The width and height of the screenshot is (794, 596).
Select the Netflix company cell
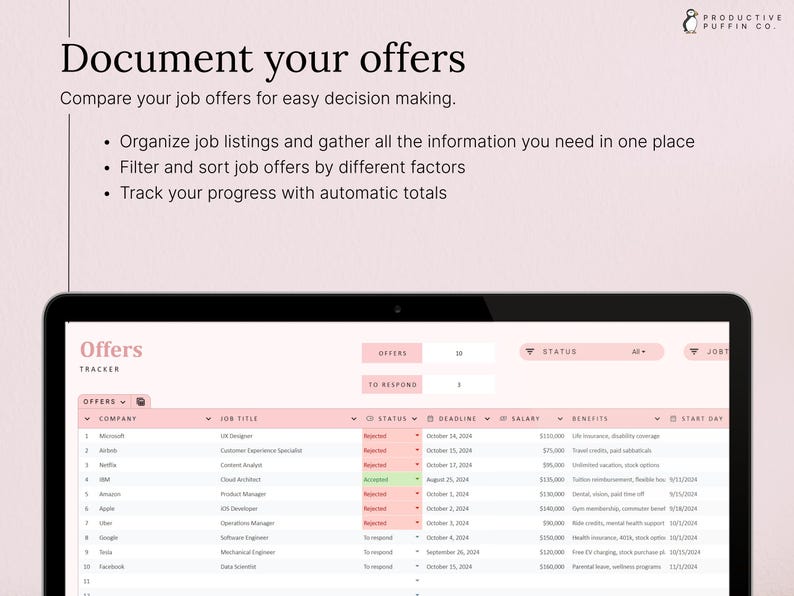(x=156, y=465)
